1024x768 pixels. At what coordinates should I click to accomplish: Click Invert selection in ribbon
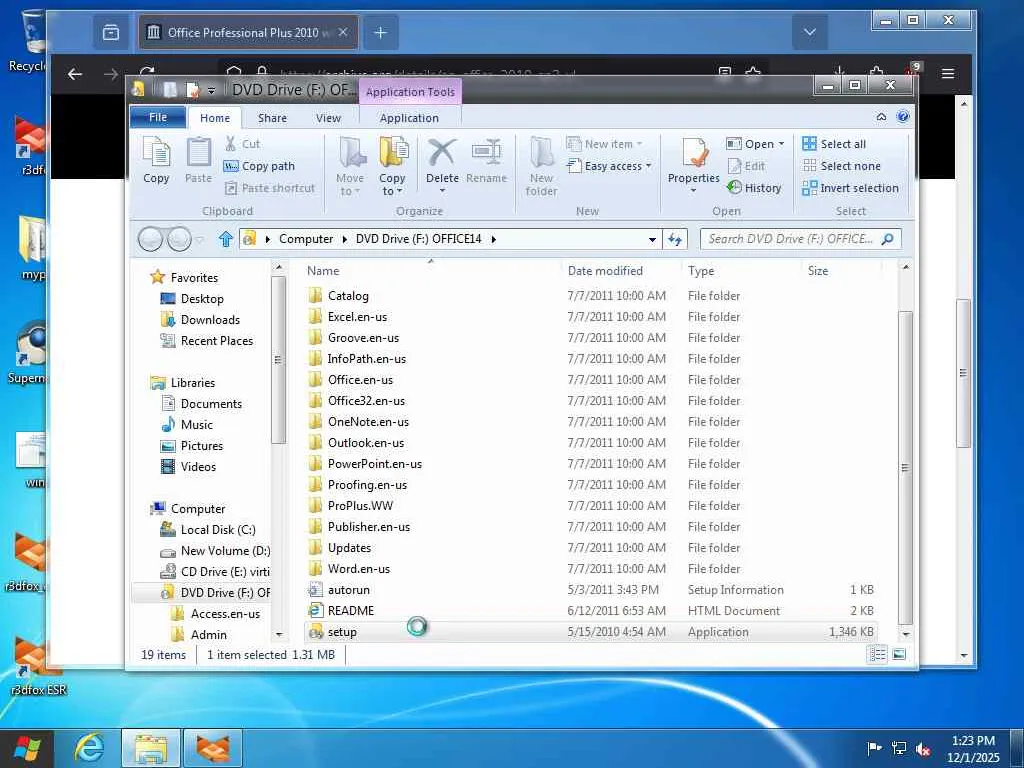pos(850,188)
